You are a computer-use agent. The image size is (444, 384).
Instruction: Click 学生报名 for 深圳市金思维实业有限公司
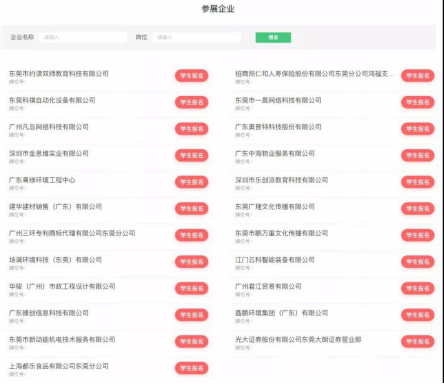192,155
